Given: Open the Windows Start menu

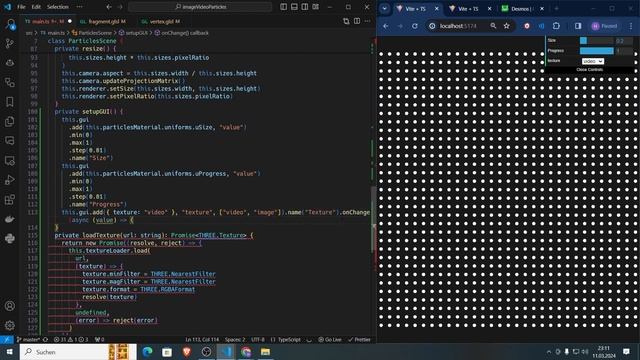Looking at the screenshot, I should (9, 352).
